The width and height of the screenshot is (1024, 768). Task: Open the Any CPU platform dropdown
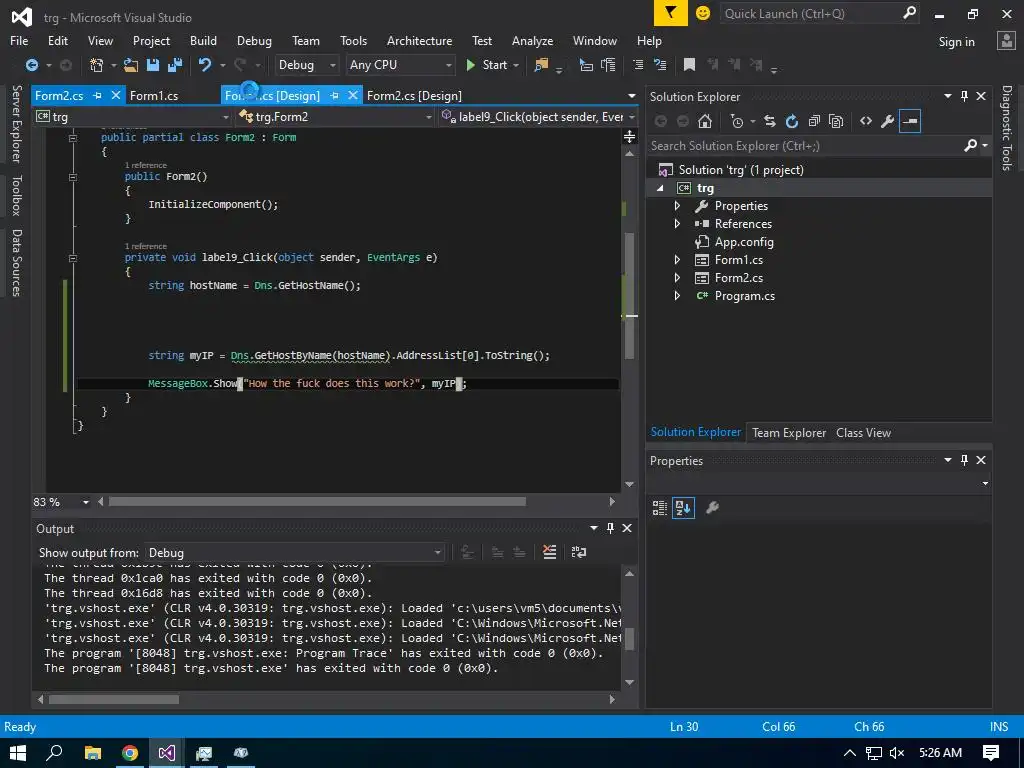(401, 65)
